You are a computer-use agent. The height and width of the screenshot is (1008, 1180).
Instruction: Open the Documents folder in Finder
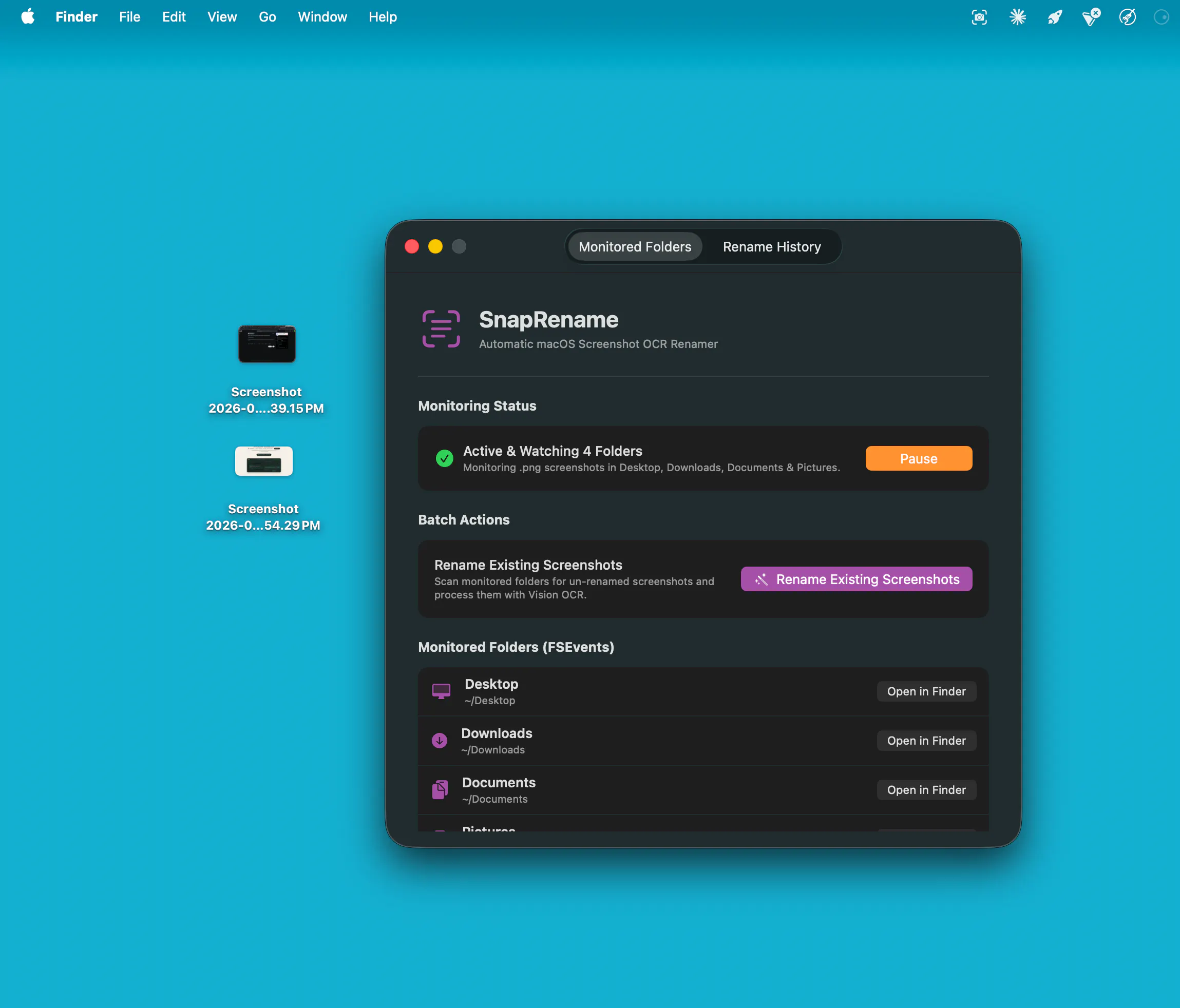pyautogui.click(x=926, y=789)
